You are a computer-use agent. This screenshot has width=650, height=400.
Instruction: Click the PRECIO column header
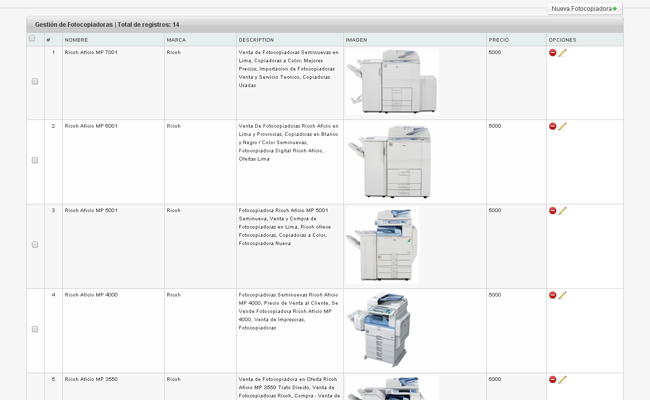(x=499, y=40)
